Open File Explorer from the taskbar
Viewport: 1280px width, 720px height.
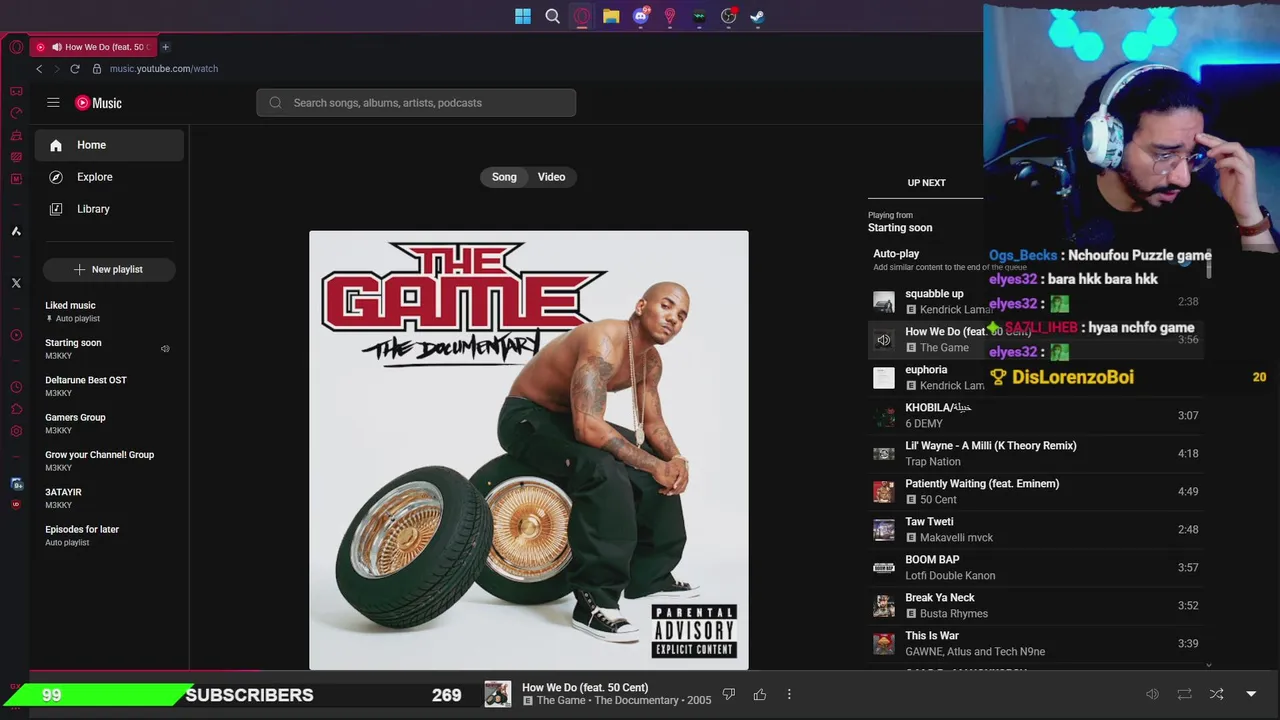611,16
